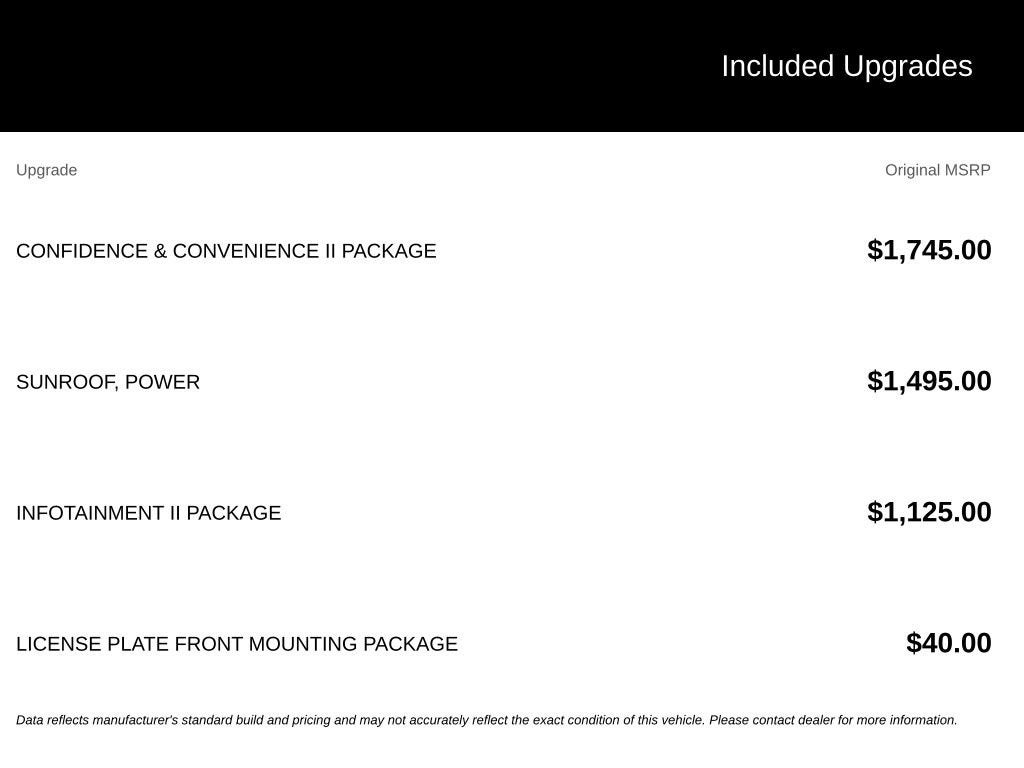This screenshot has width=1024, height=768.
Task: Select License Plate Front Mounting Package
Action: (x=236, y=644)
